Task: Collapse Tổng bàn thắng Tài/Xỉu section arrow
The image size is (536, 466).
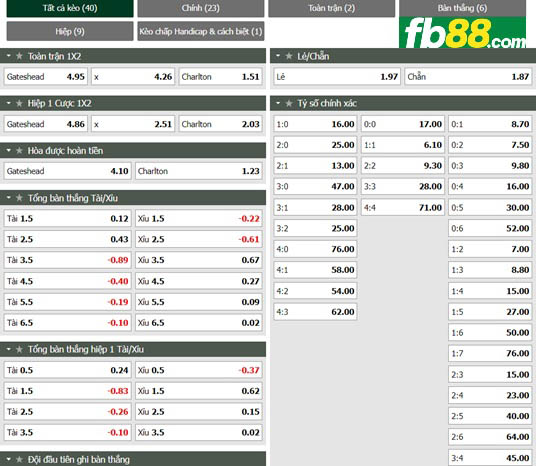Action: [9, 198]
